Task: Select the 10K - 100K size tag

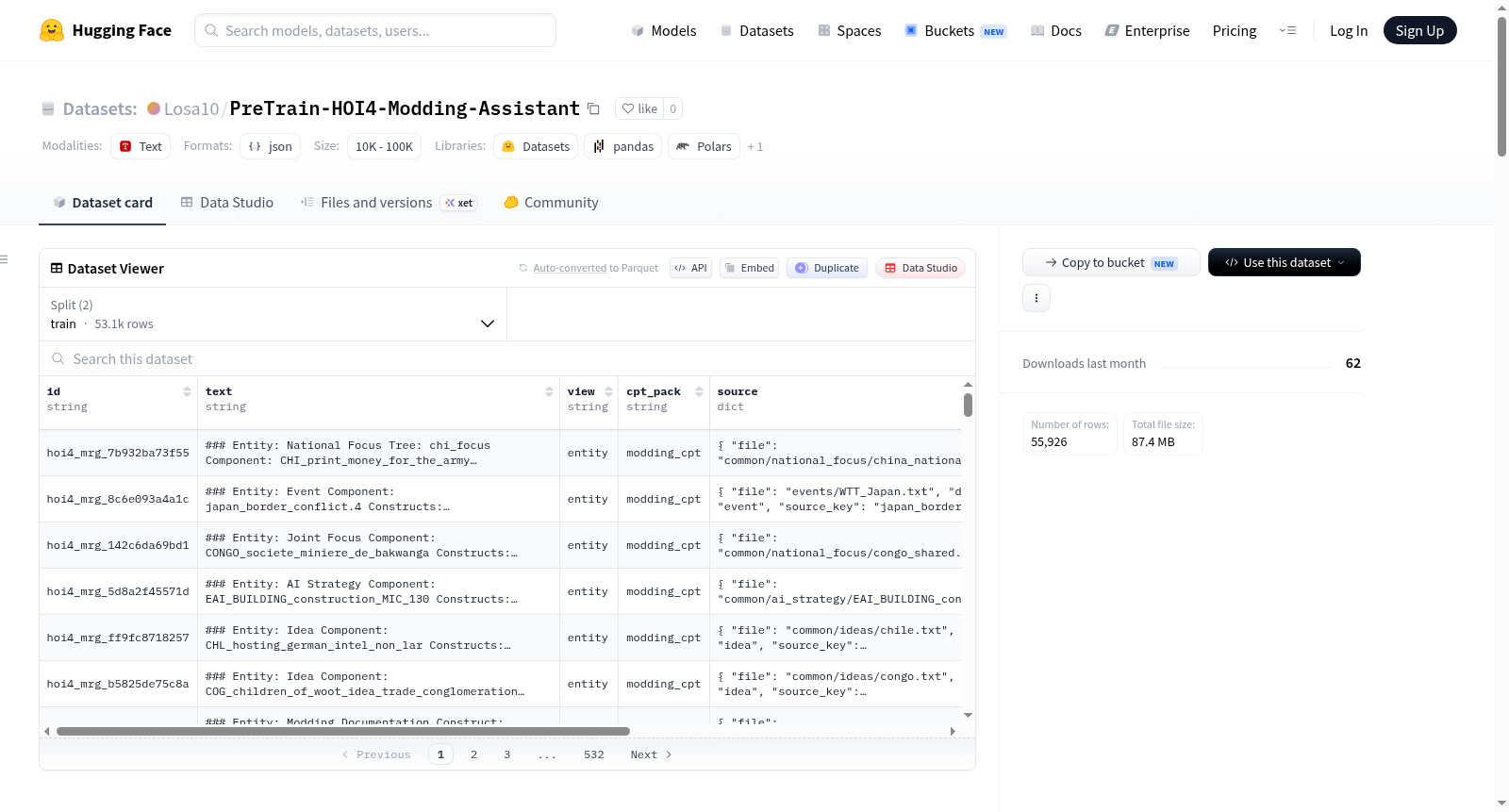Action: 384,146
